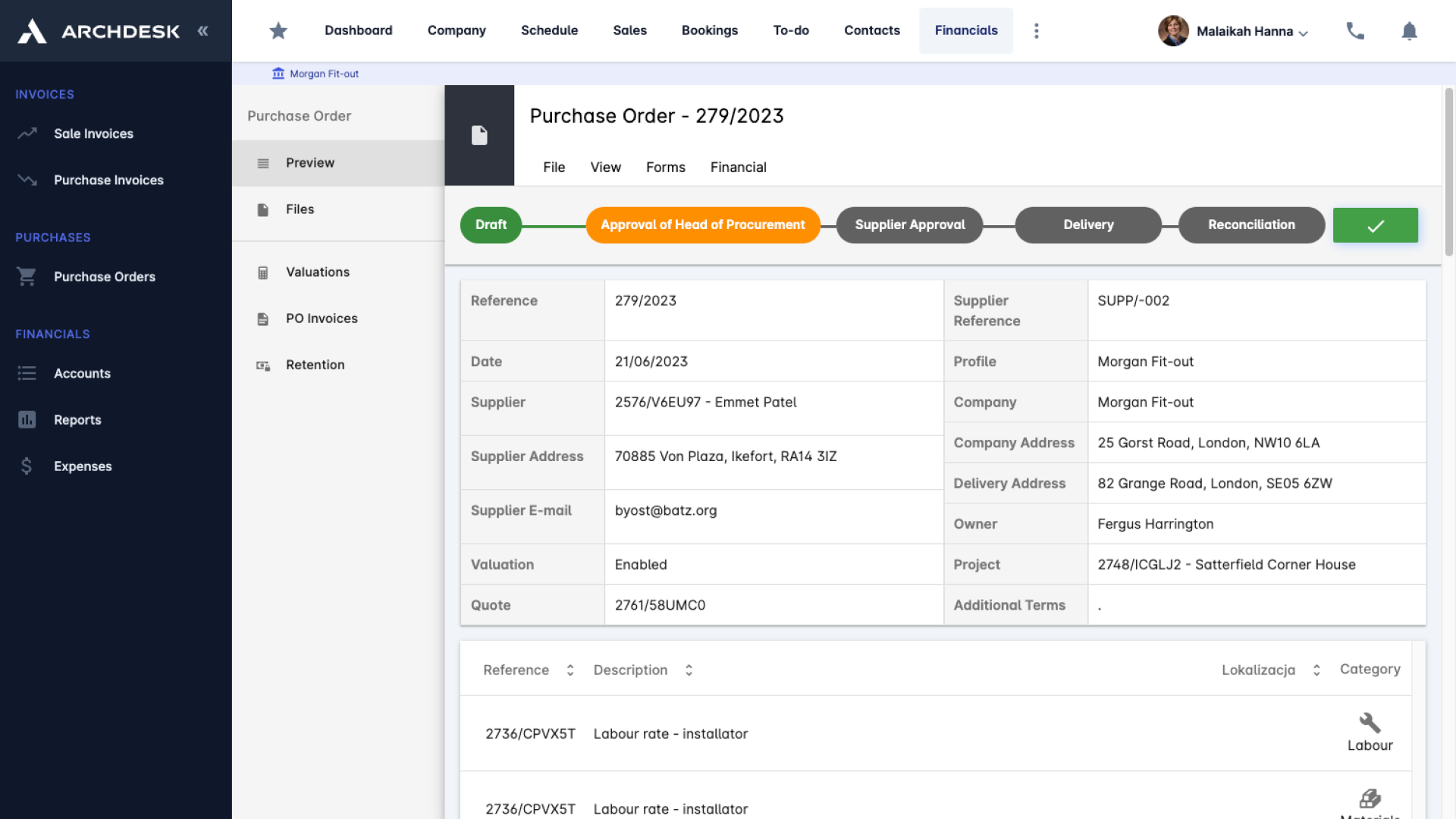Sort by Description column arrows

689,670
